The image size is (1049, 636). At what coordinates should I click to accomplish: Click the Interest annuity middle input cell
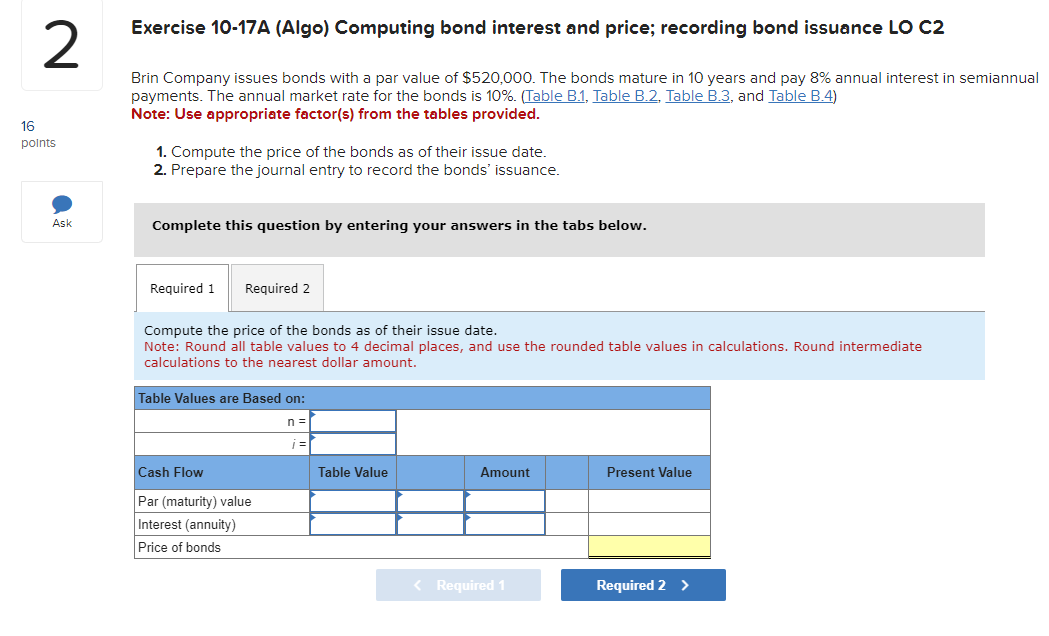pos(430,524)
